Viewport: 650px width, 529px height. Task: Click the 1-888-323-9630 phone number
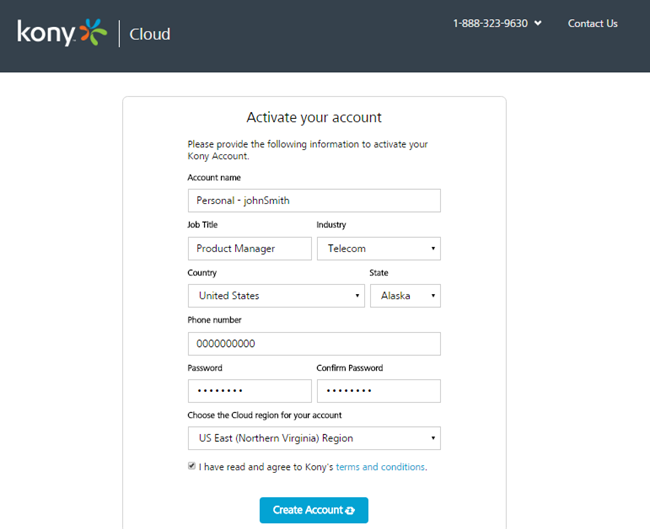489,23
